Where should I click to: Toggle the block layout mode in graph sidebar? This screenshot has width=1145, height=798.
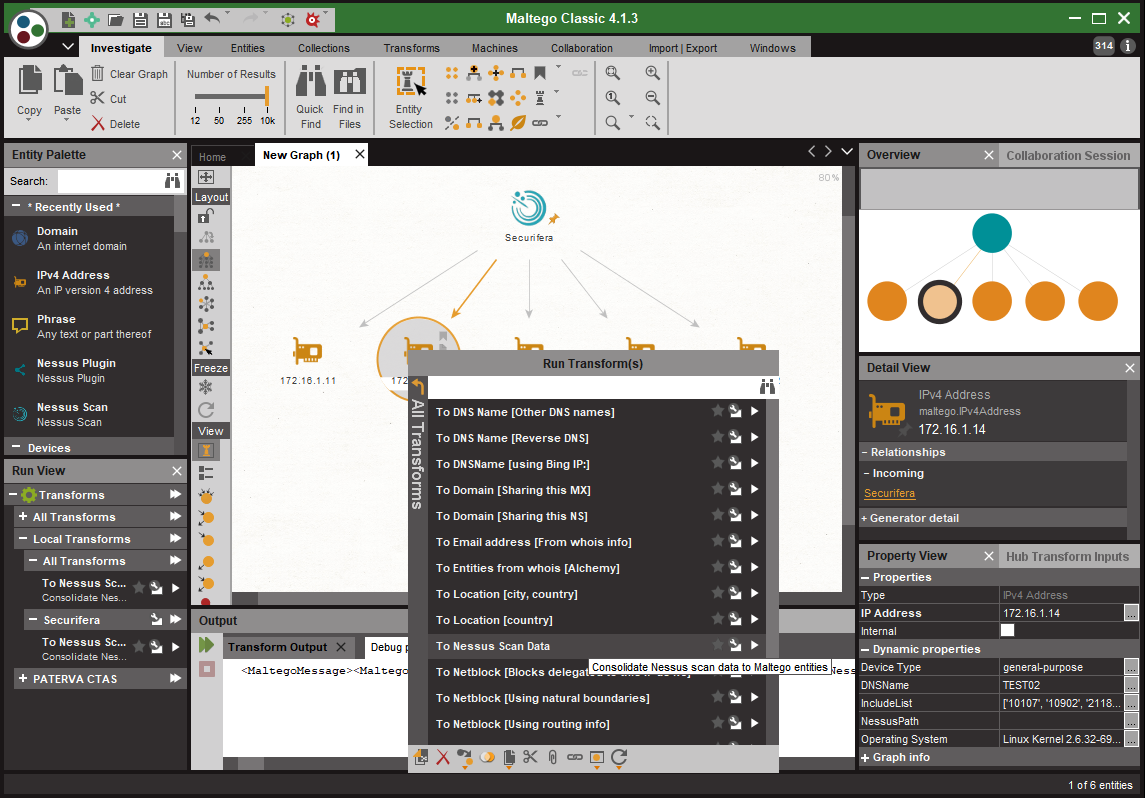pyautogui.click(x=206, y=260)
